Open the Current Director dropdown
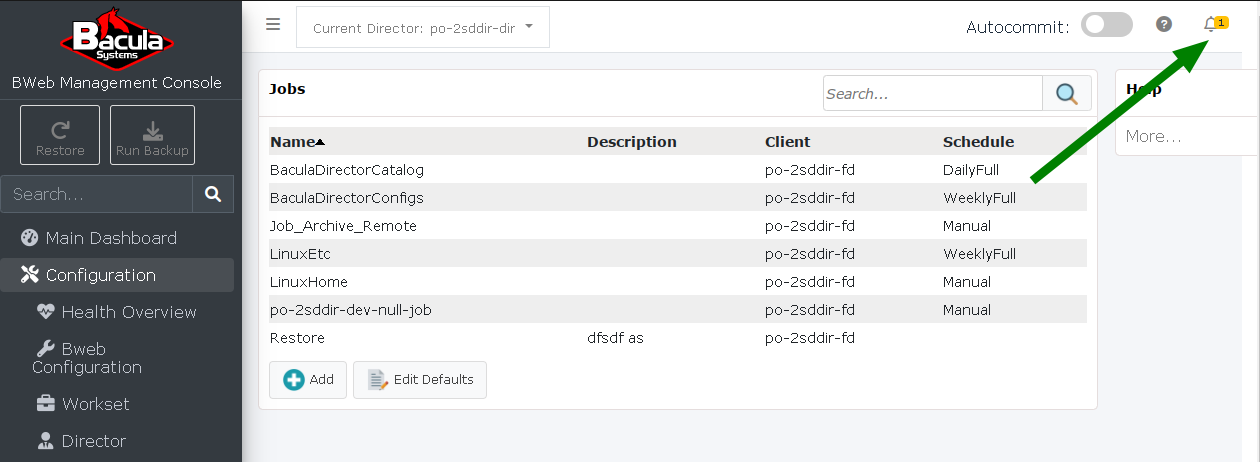The width and height of the screenshot is (1260, 462). (x=423, y=28)
